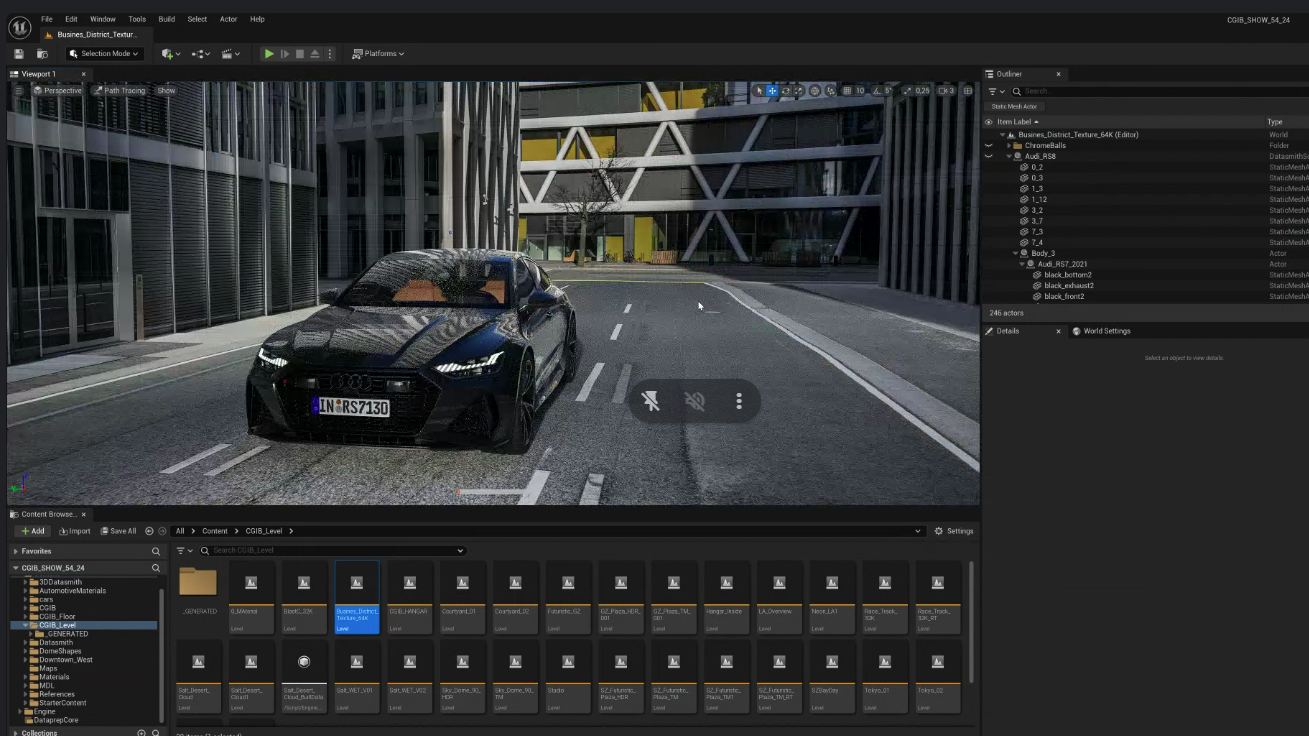Viewport: 1309px width, 736px height.
Task: Expand the Favorites section in Content Browser
Action: (16, 551)
